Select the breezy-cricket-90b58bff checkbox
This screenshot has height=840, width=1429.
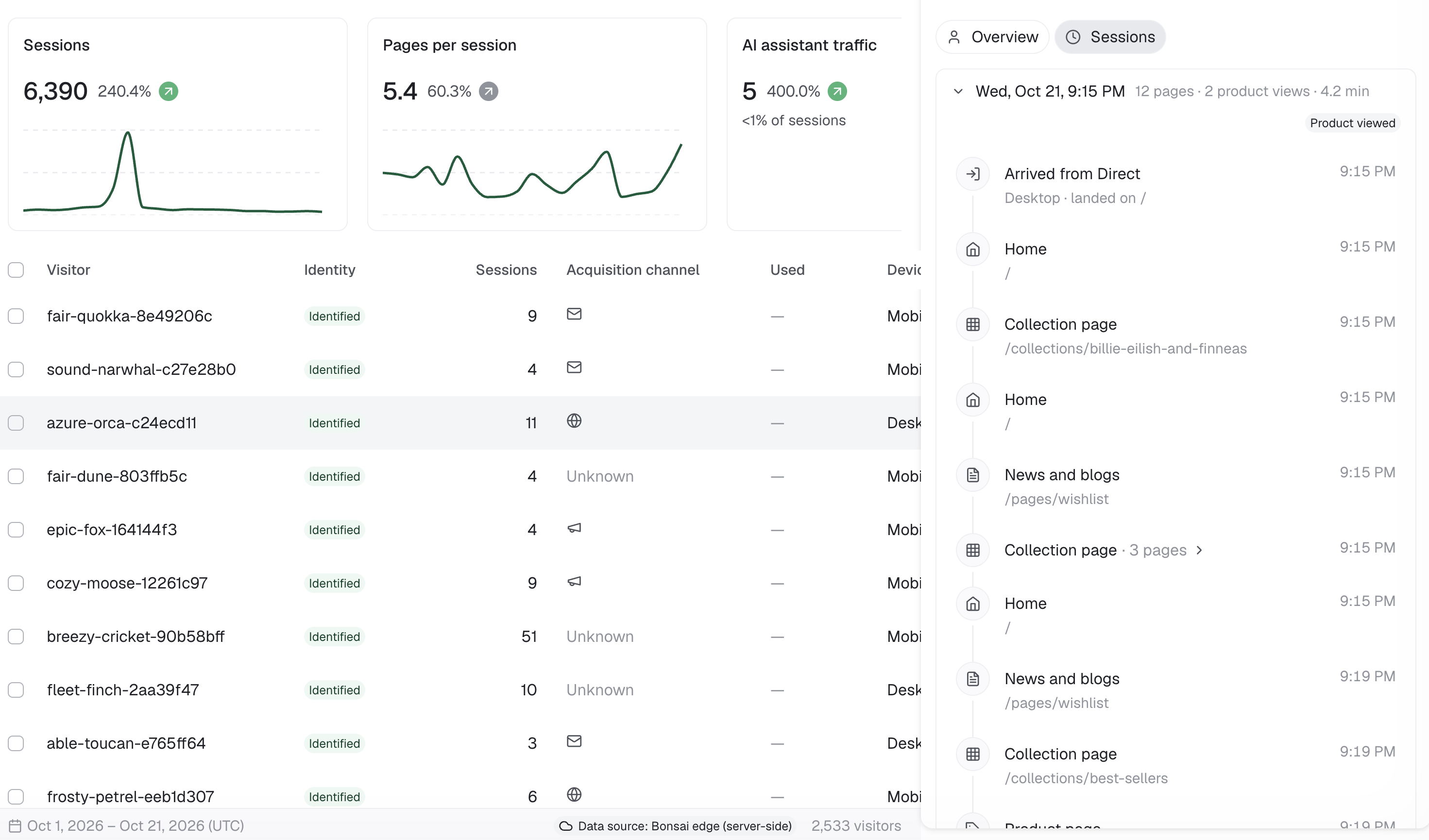(x=16, y=637)
